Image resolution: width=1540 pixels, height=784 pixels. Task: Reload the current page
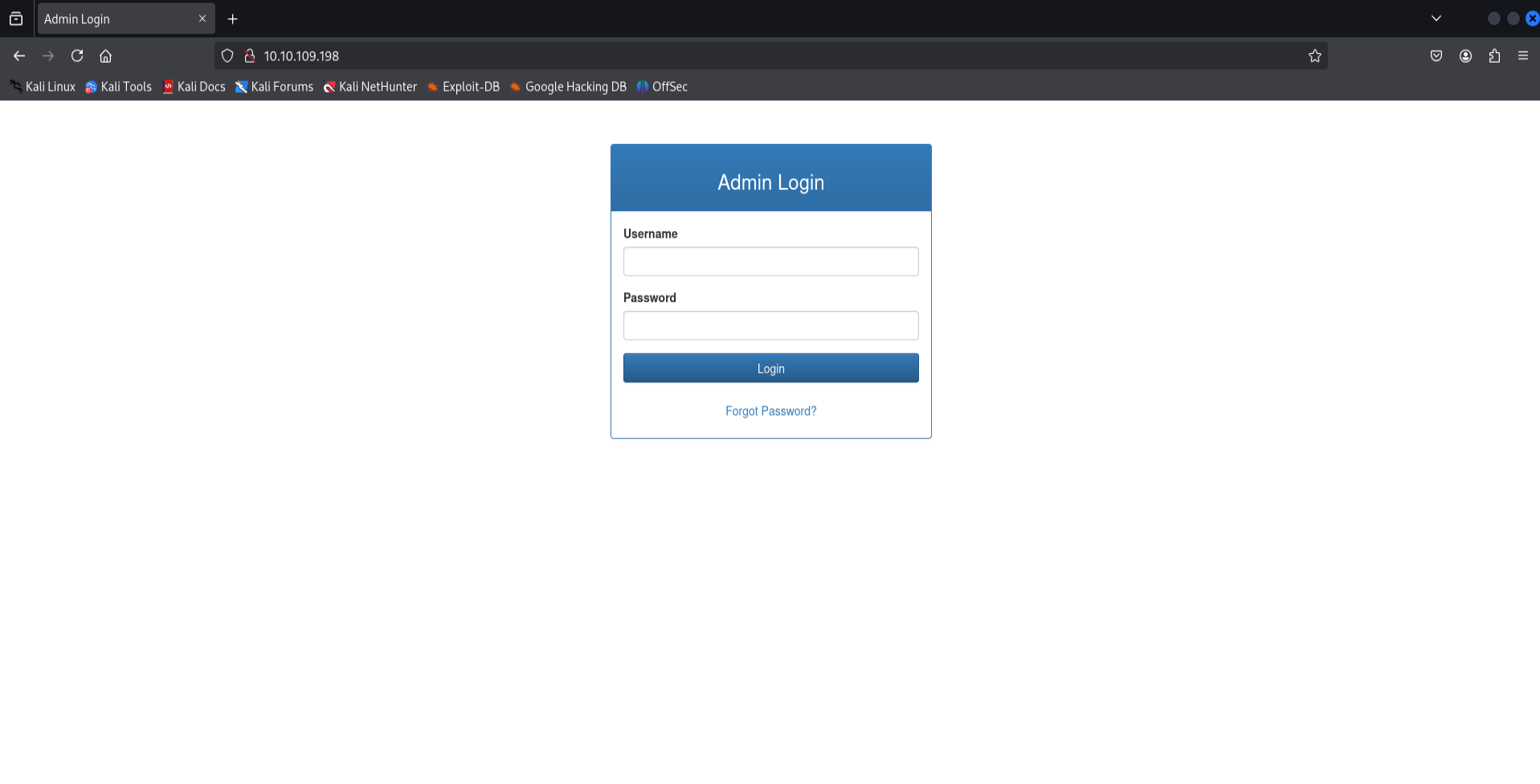point(77,56)
